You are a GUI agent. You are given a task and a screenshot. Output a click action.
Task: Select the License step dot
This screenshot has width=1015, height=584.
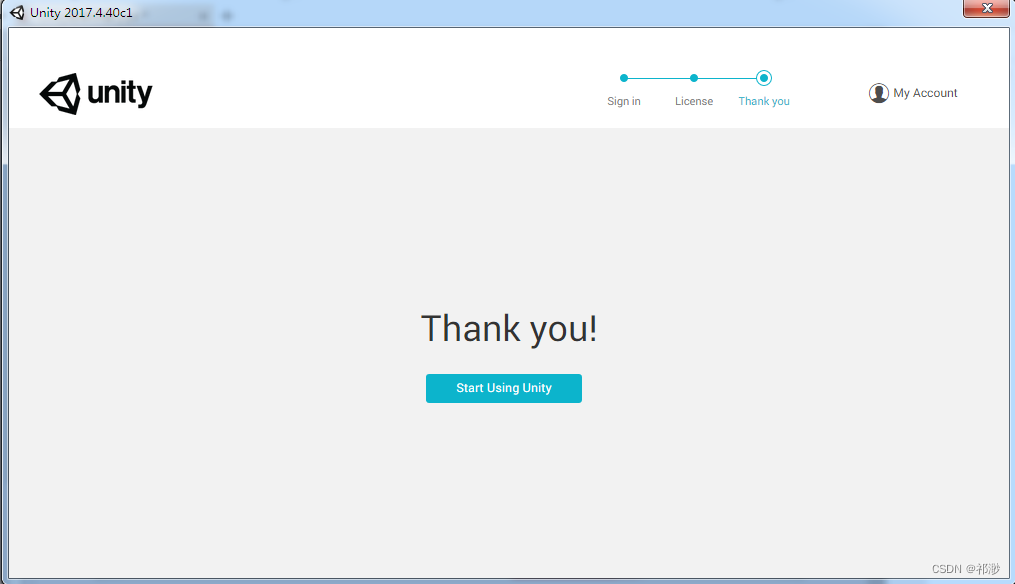coord(694,78)
